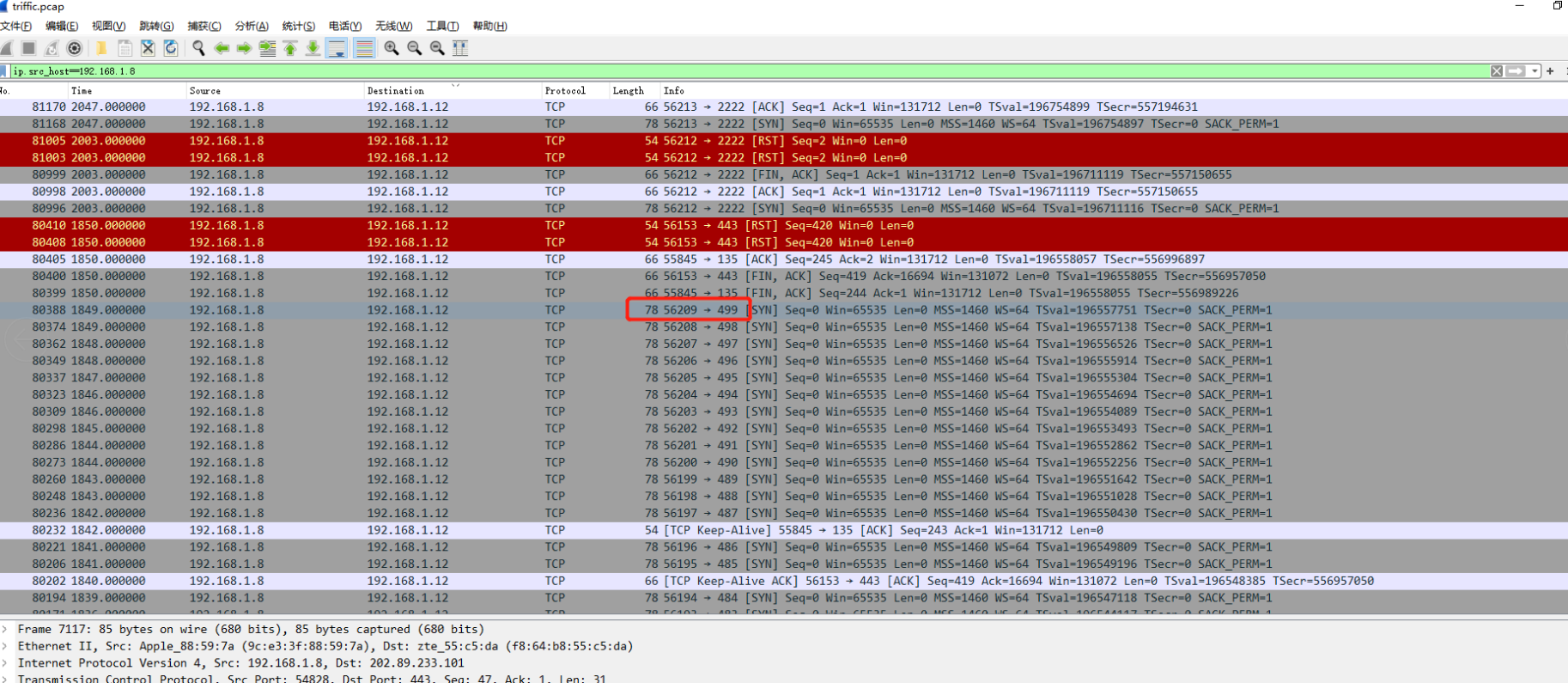Open the 工具(T) menu
The image size is (1568, 683).
pos(442,26)
